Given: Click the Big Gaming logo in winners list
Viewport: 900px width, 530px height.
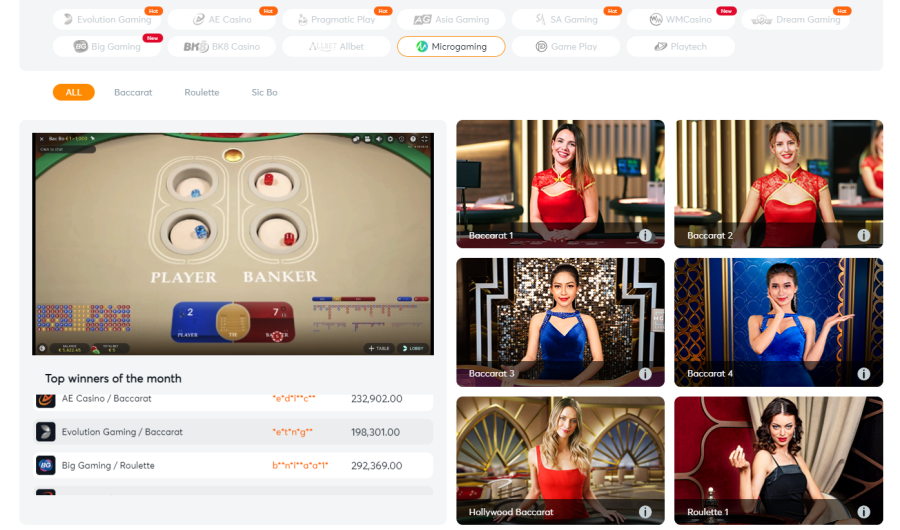Looking at the screenshot, I should pos(46,465).
